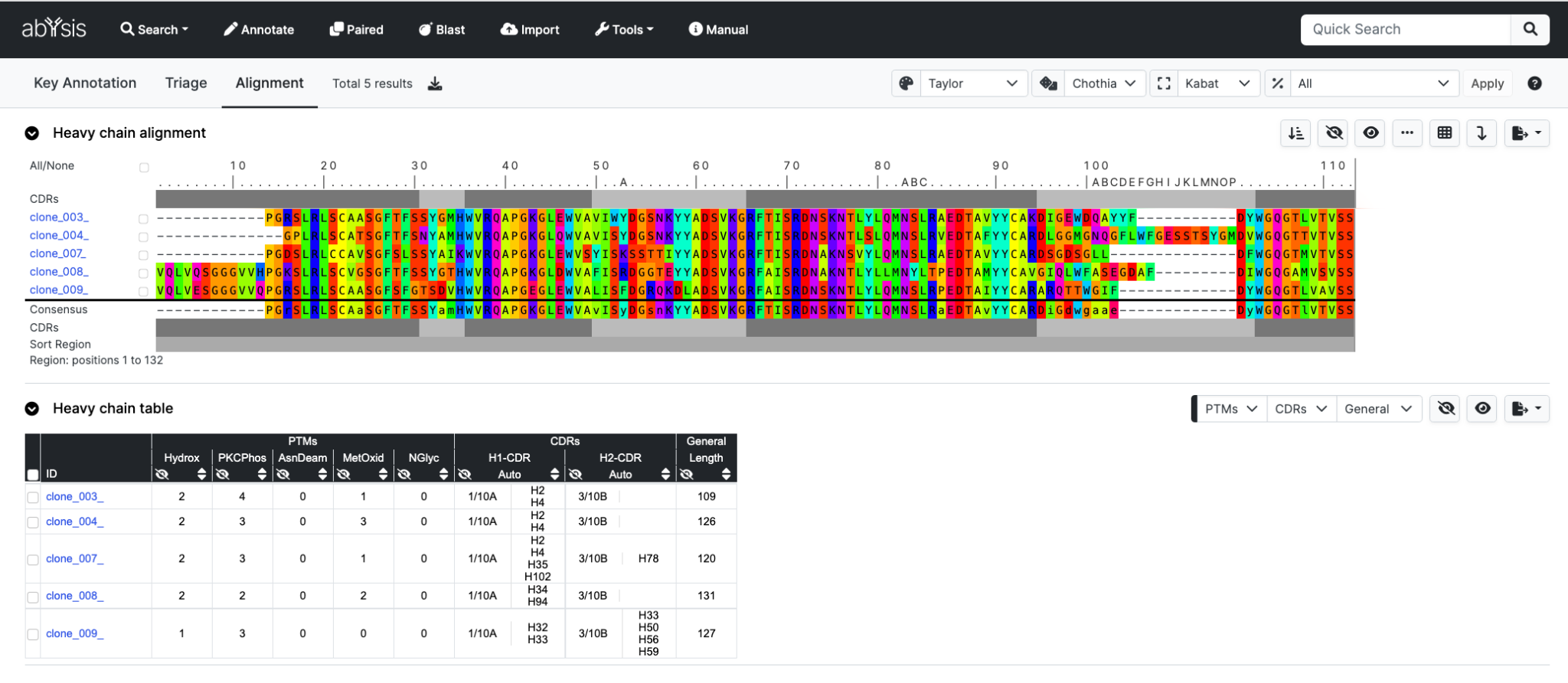
Task: Open the Tools menu
Action: [624, 29]
